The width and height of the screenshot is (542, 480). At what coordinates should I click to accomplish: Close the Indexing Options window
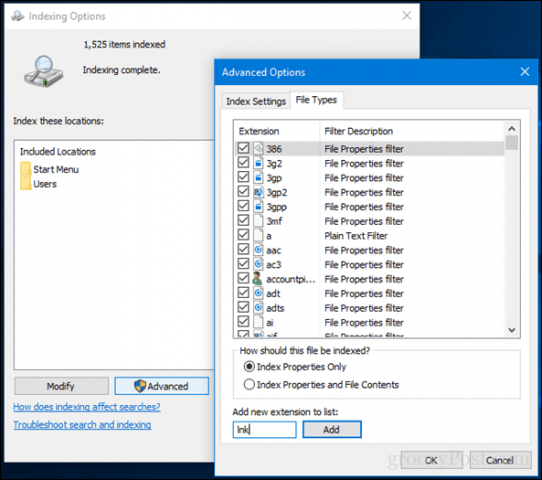point(407,16)
